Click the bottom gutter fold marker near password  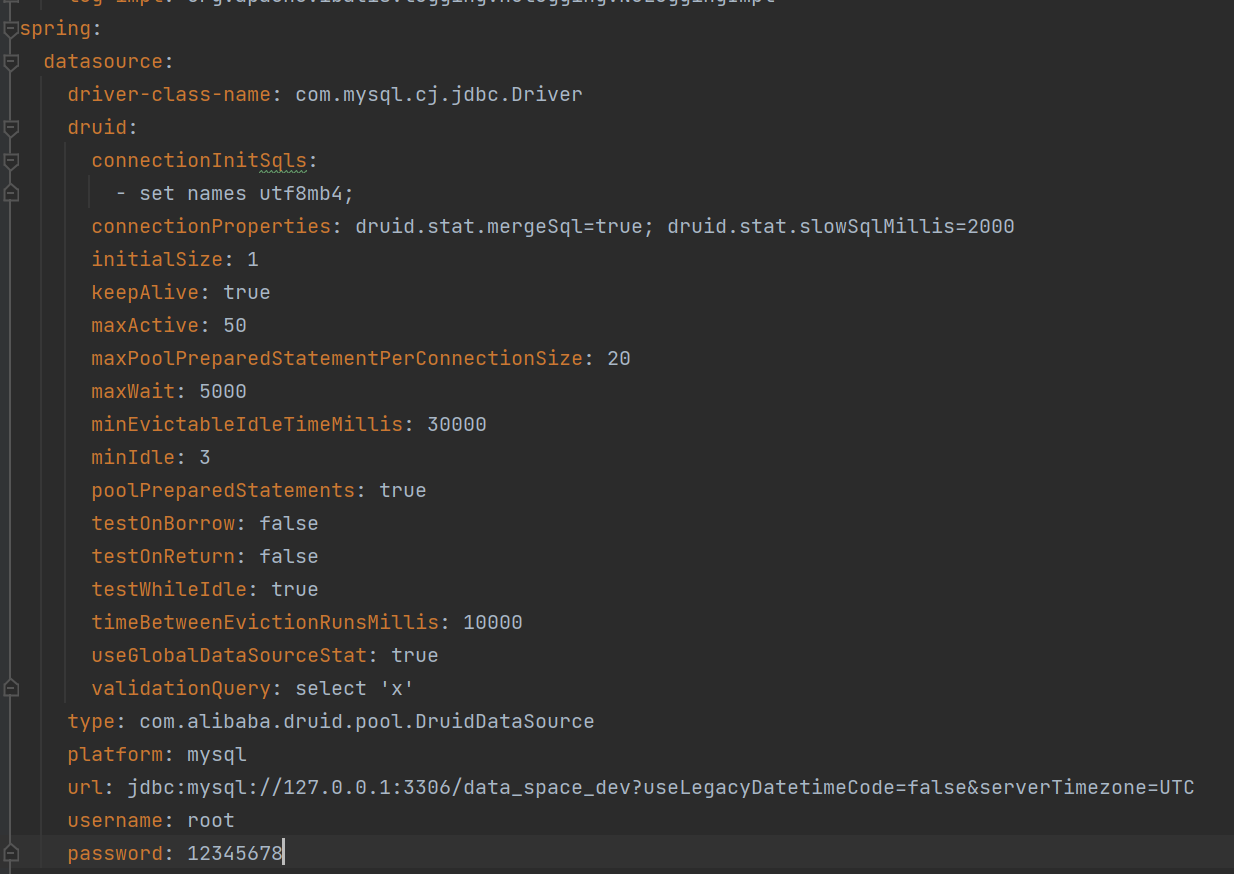(10, 853)
